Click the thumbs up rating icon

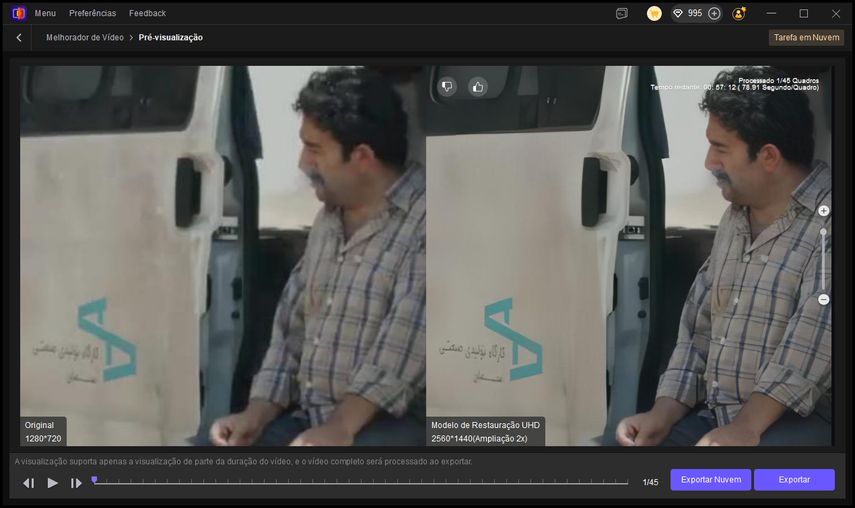click(477, 87)
